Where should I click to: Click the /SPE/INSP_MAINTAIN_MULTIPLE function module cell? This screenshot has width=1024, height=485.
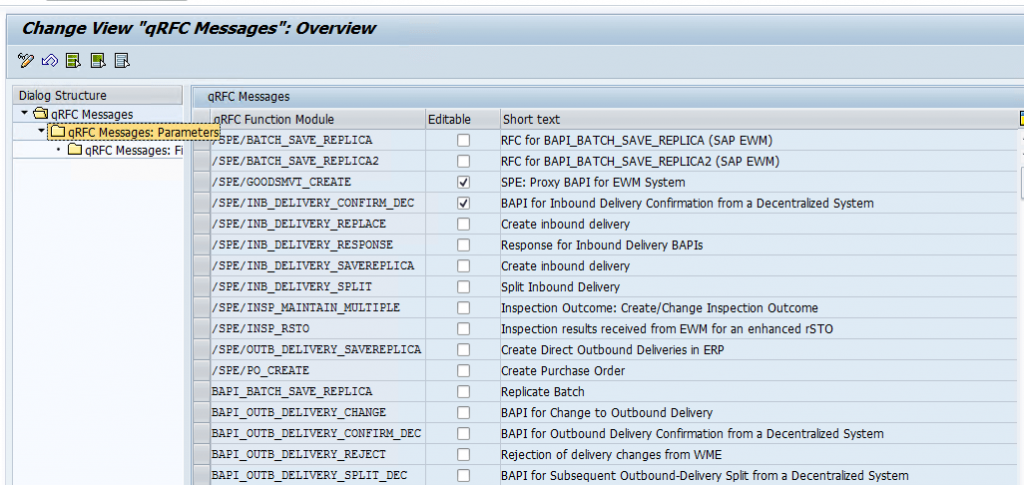point(317,307)
